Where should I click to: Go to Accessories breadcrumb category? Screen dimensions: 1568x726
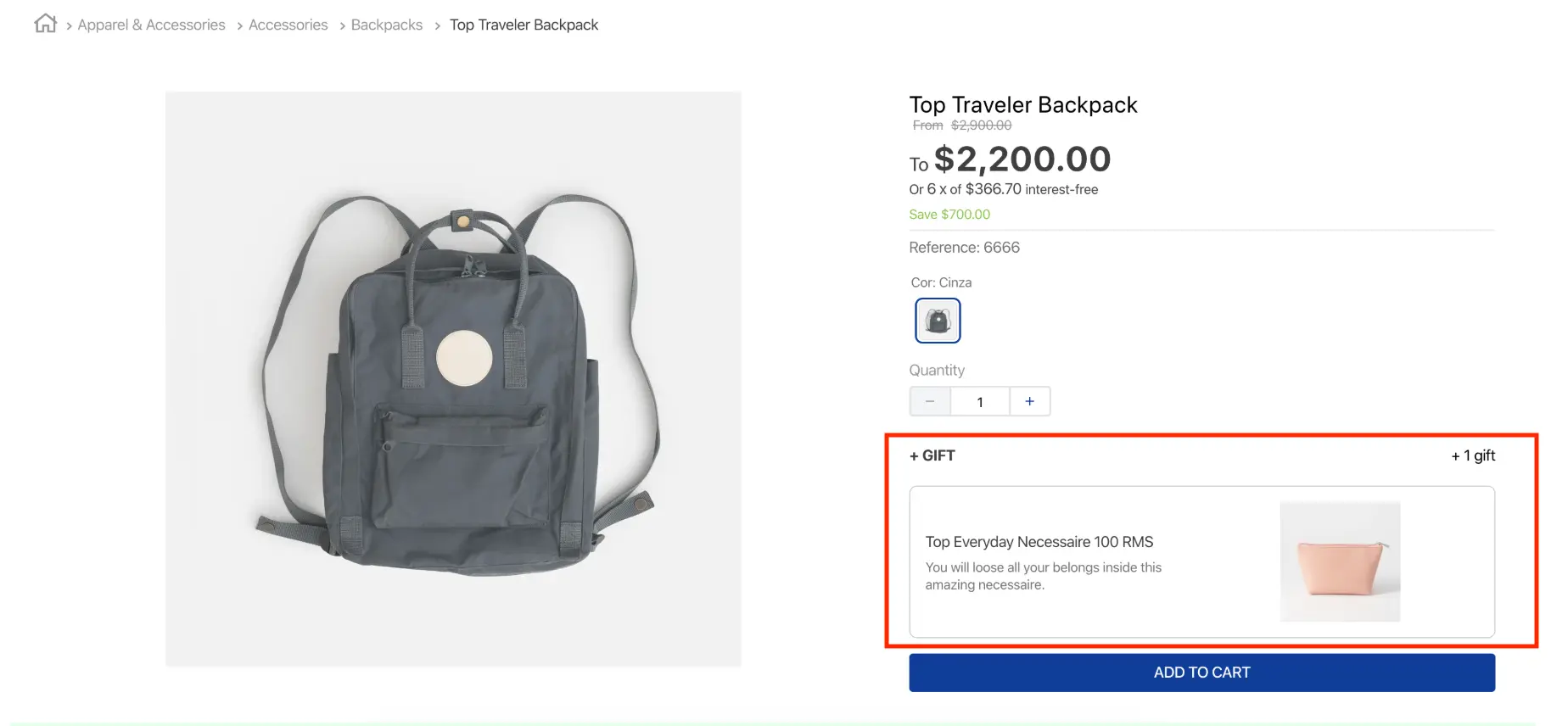click(288, 25)
